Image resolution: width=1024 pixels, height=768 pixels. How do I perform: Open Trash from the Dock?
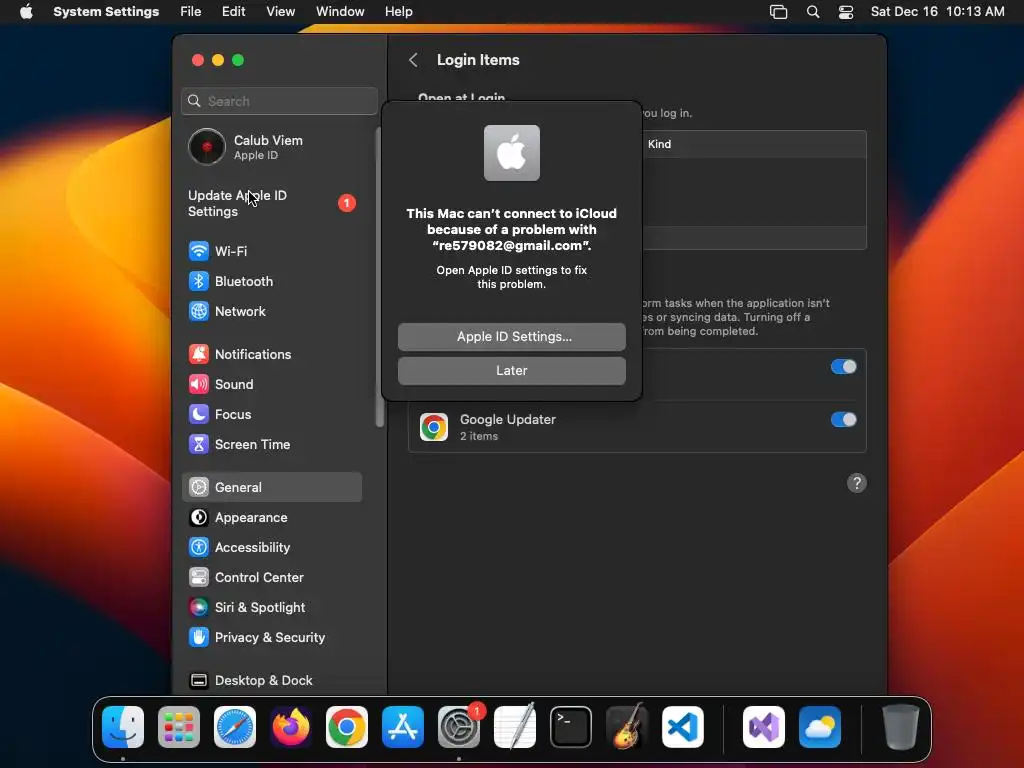pyautogui.click(x=900, y=727)
